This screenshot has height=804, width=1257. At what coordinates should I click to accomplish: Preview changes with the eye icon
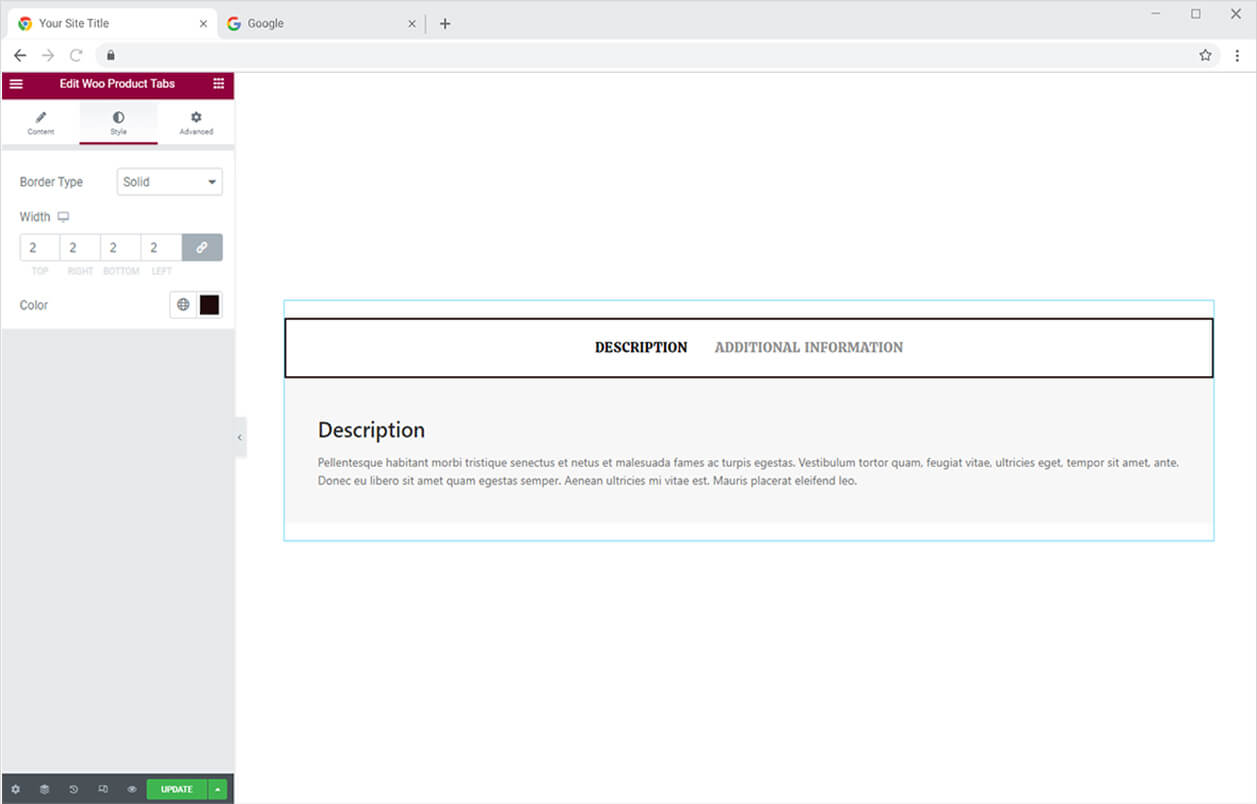(131, 789)
